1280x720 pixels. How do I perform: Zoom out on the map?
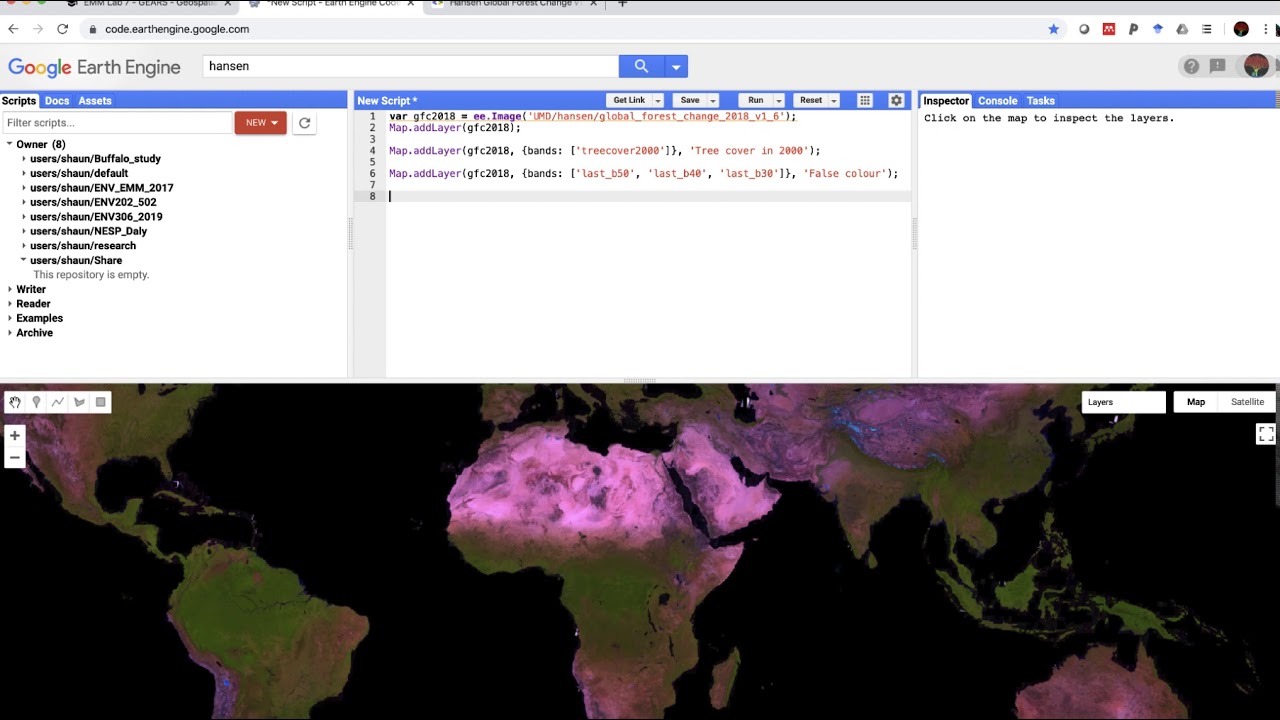(x=15, y=458)
